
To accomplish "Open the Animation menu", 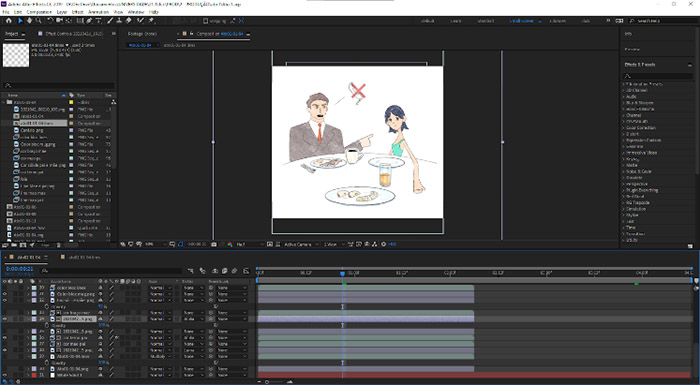I will pyautogui.click(x=99, y=12).
